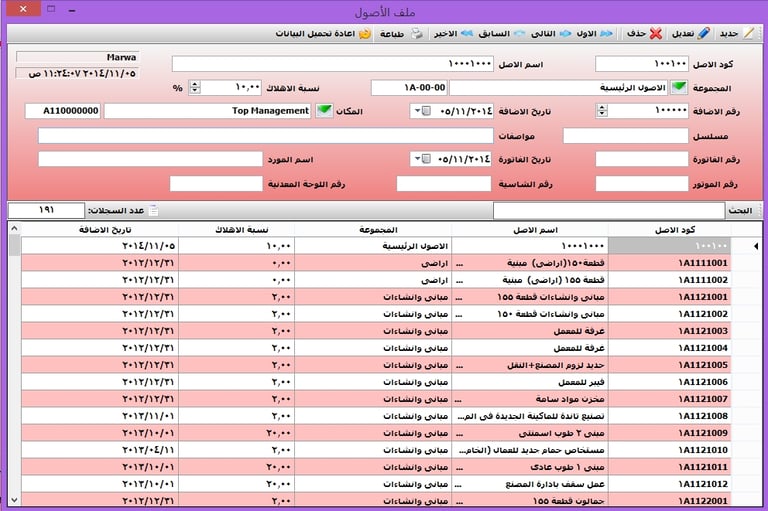768x511 pixels.
Task: Click the جديد (New) pencil icon
Action: point(748,33)
